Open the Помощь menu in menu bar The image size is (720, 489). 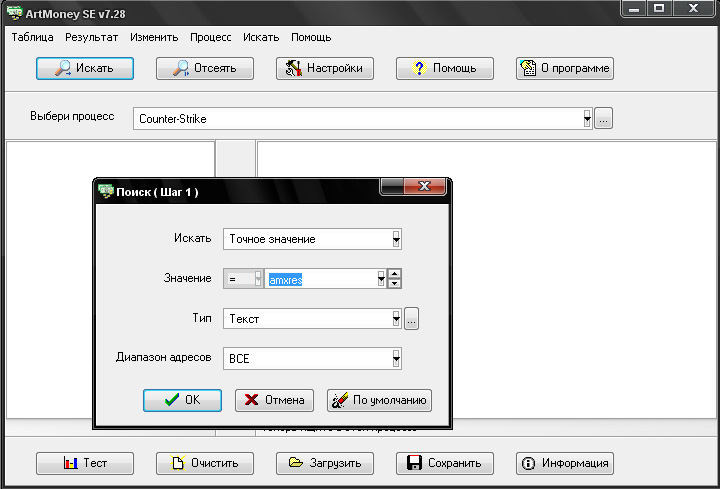click(311, 37)
